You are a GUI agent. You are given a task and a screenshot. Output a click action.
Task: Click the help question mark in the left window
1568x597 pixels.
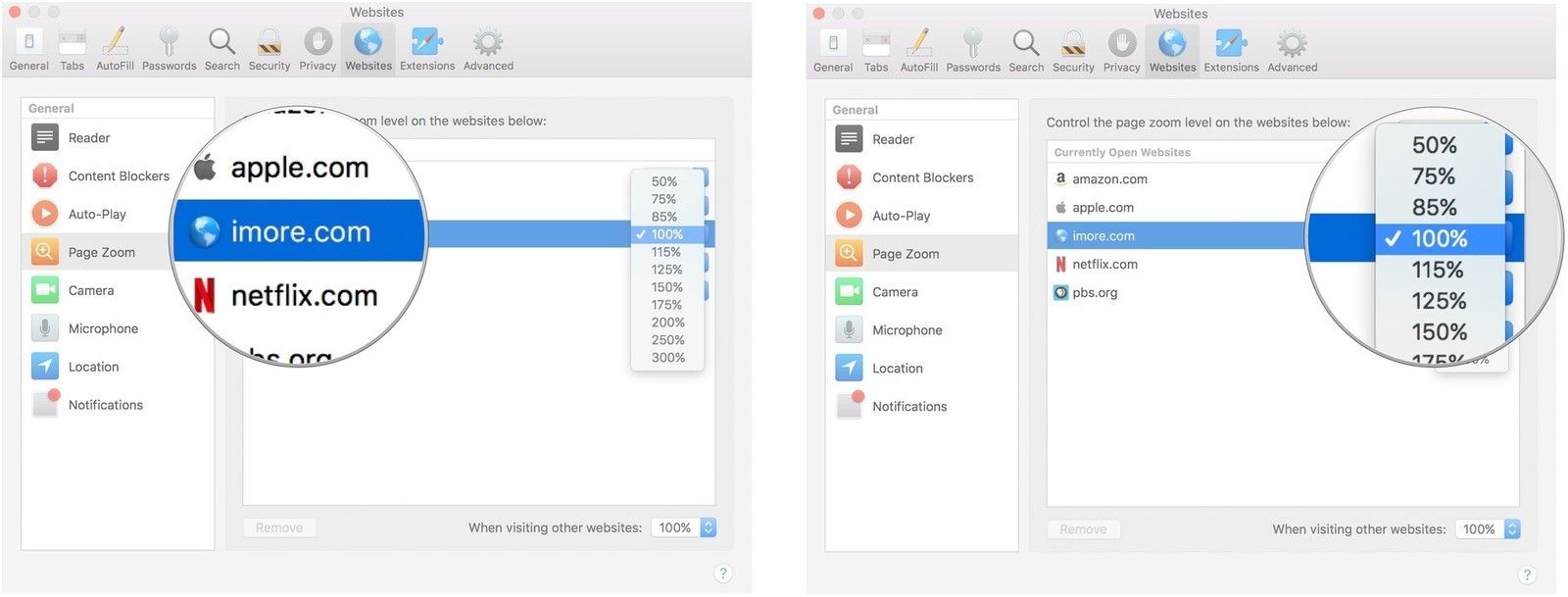coord(723,574)
